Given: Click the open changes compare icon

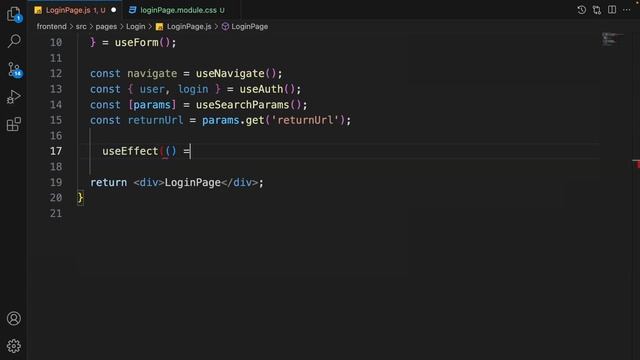Looking at the screenshot, I should pyautogui.click(x=597, y=10).
